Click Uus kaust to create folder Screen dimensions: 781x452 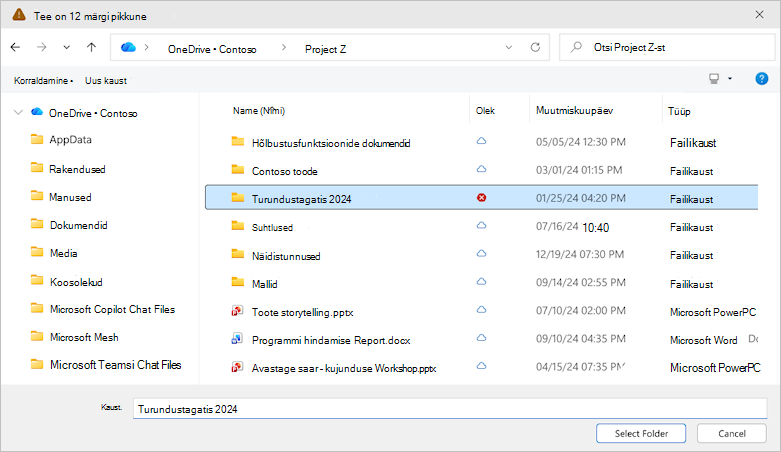tap(106, 81)
